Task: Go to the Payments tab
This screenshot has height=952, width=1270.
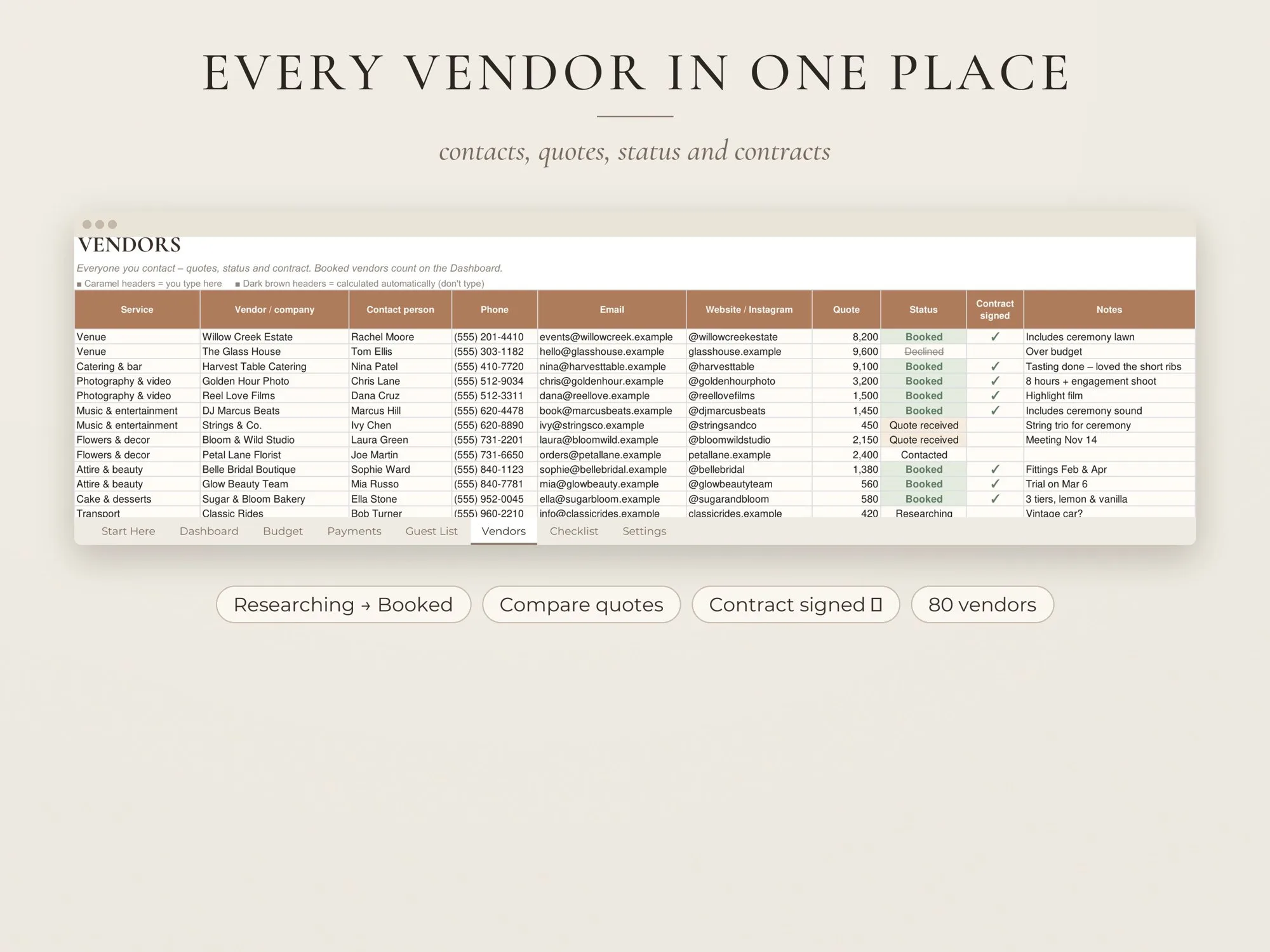Action: tap(354, 531)
